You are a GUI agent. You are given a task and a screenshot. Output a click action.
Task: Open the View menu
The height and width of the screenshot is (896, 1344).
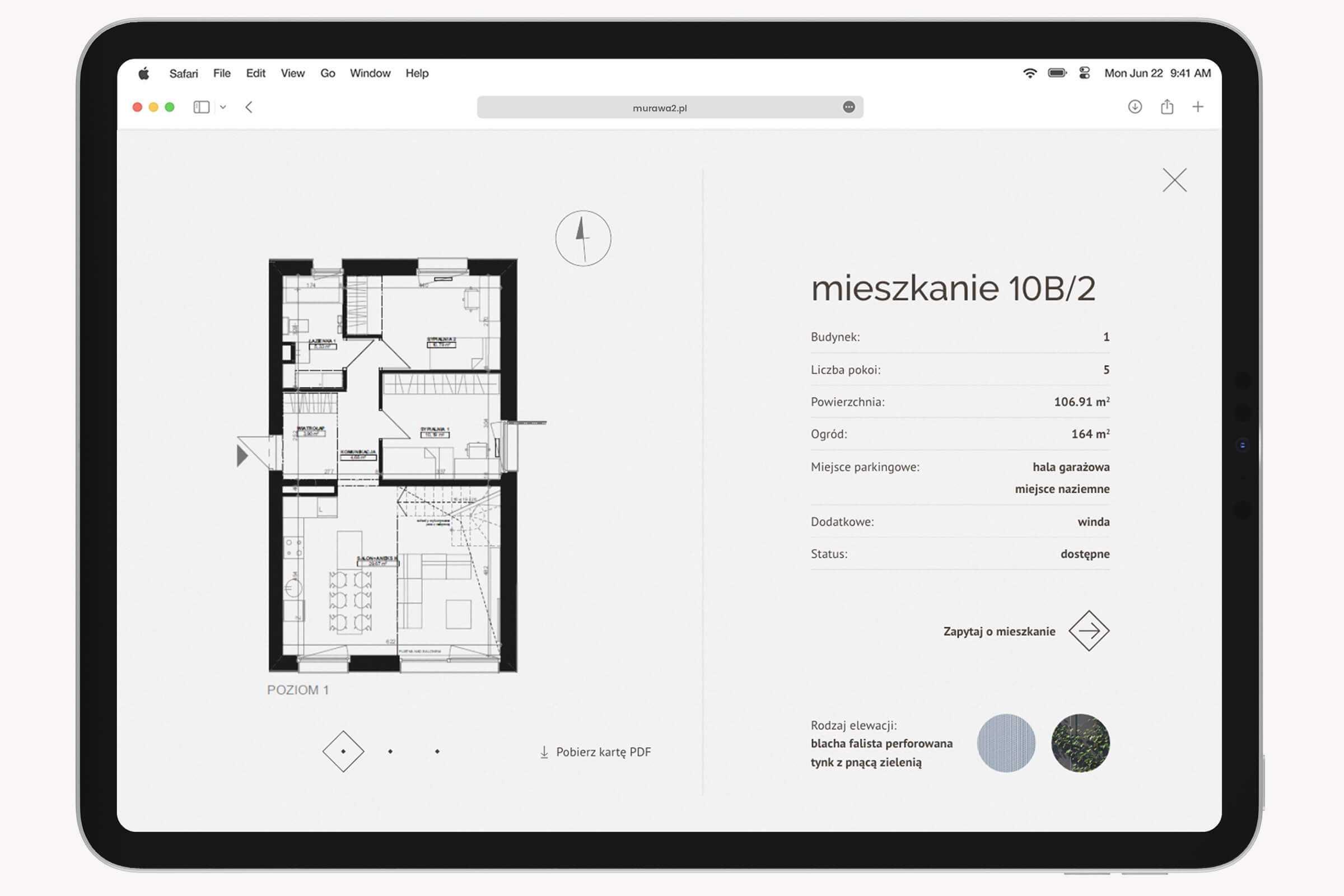click(292, 73)
